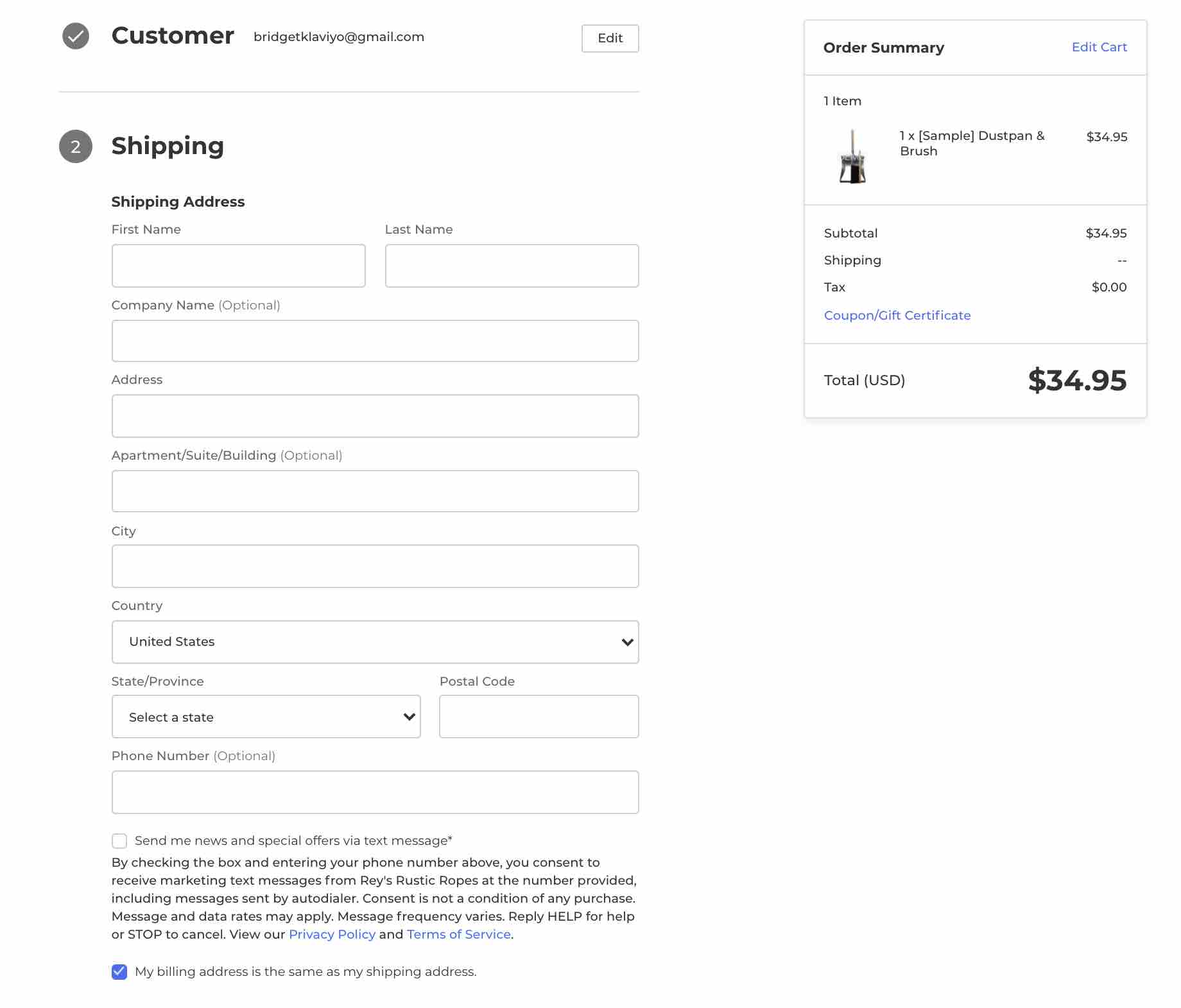Click the Phone Number field
The image size is (1181, 1008).
click(375, 792)
